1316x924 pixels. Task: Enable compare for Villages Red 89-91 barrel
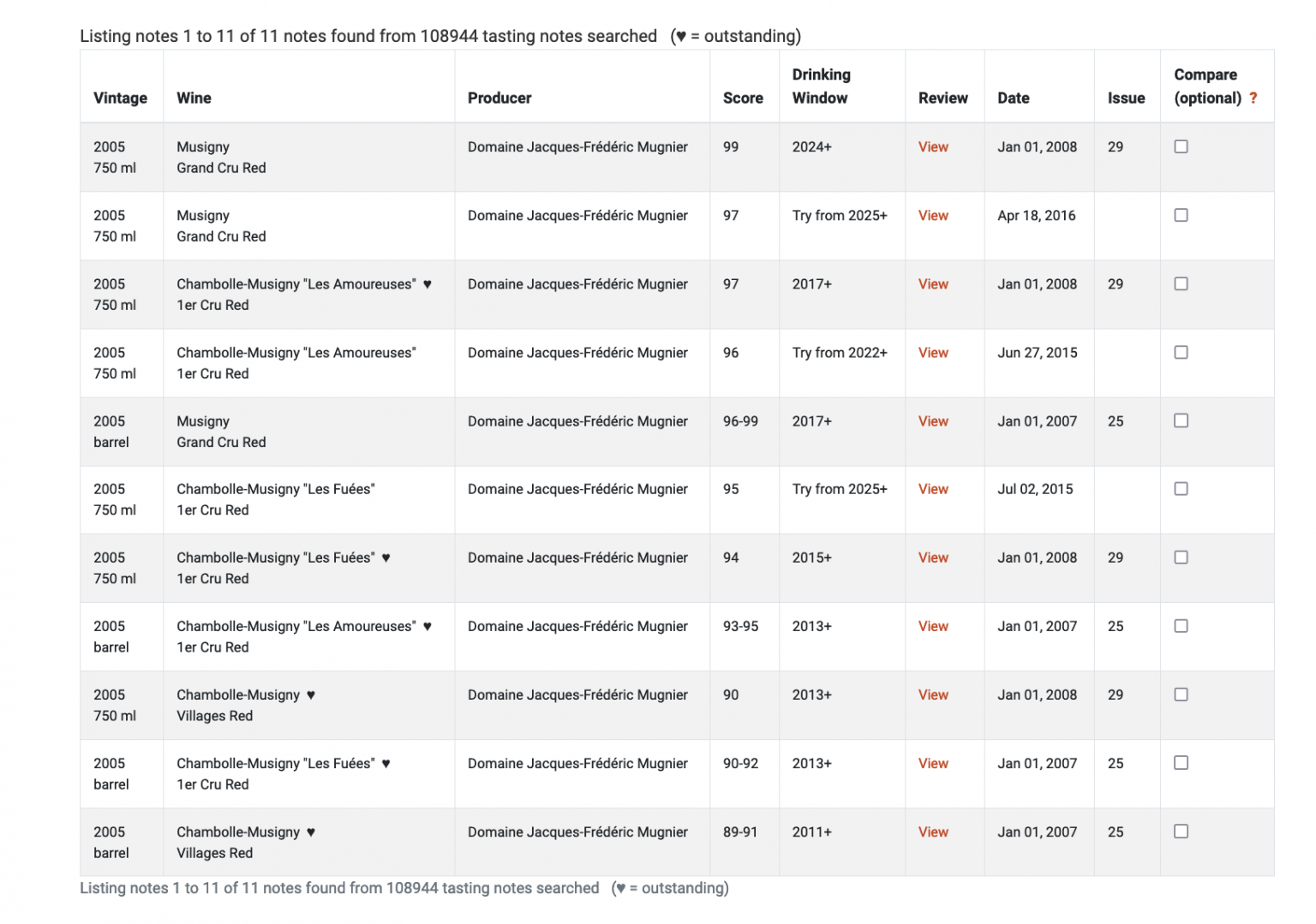[1181, 831]
